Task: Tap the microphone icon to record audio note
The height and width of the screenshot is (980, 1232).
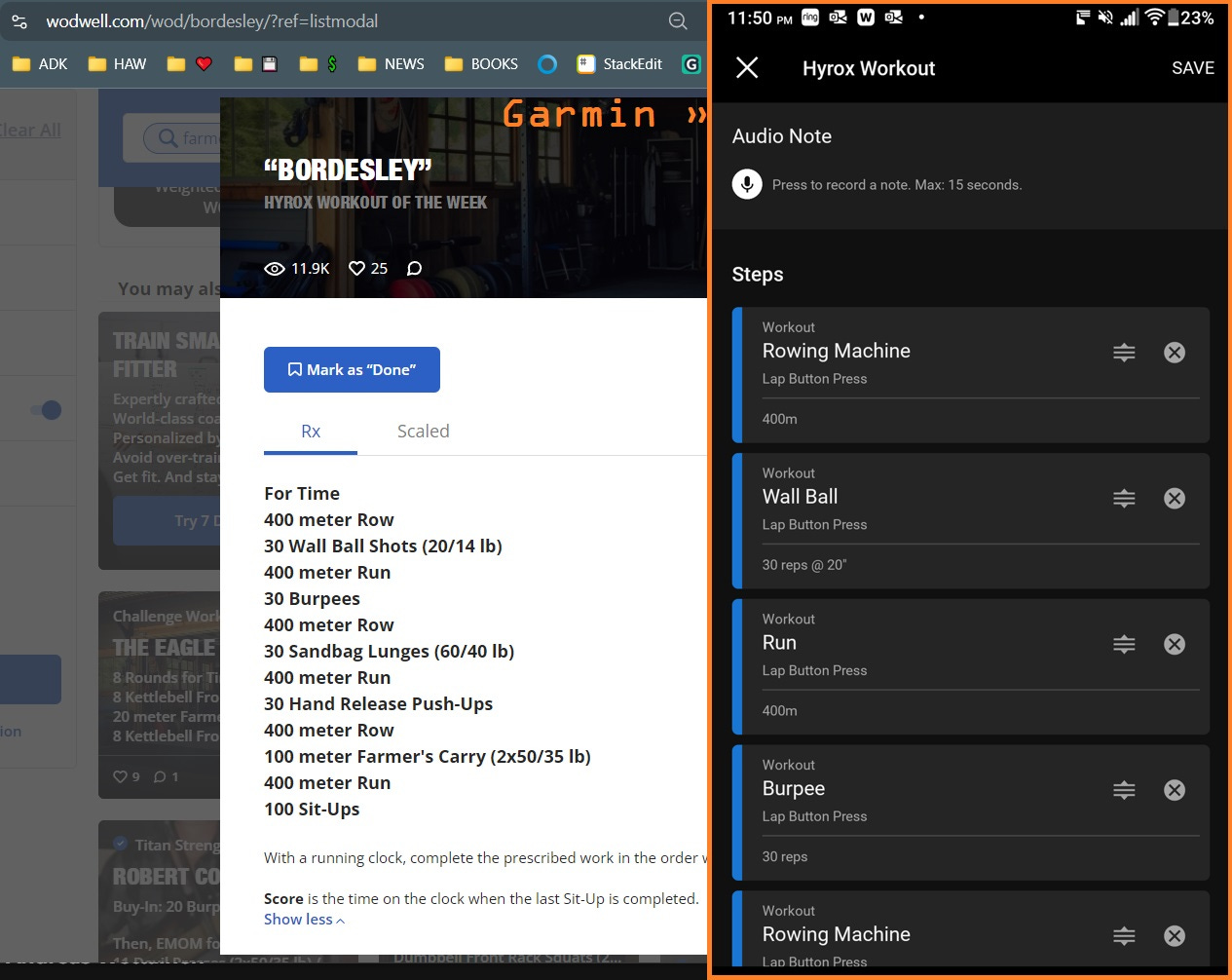Action: tap(747, 184)
